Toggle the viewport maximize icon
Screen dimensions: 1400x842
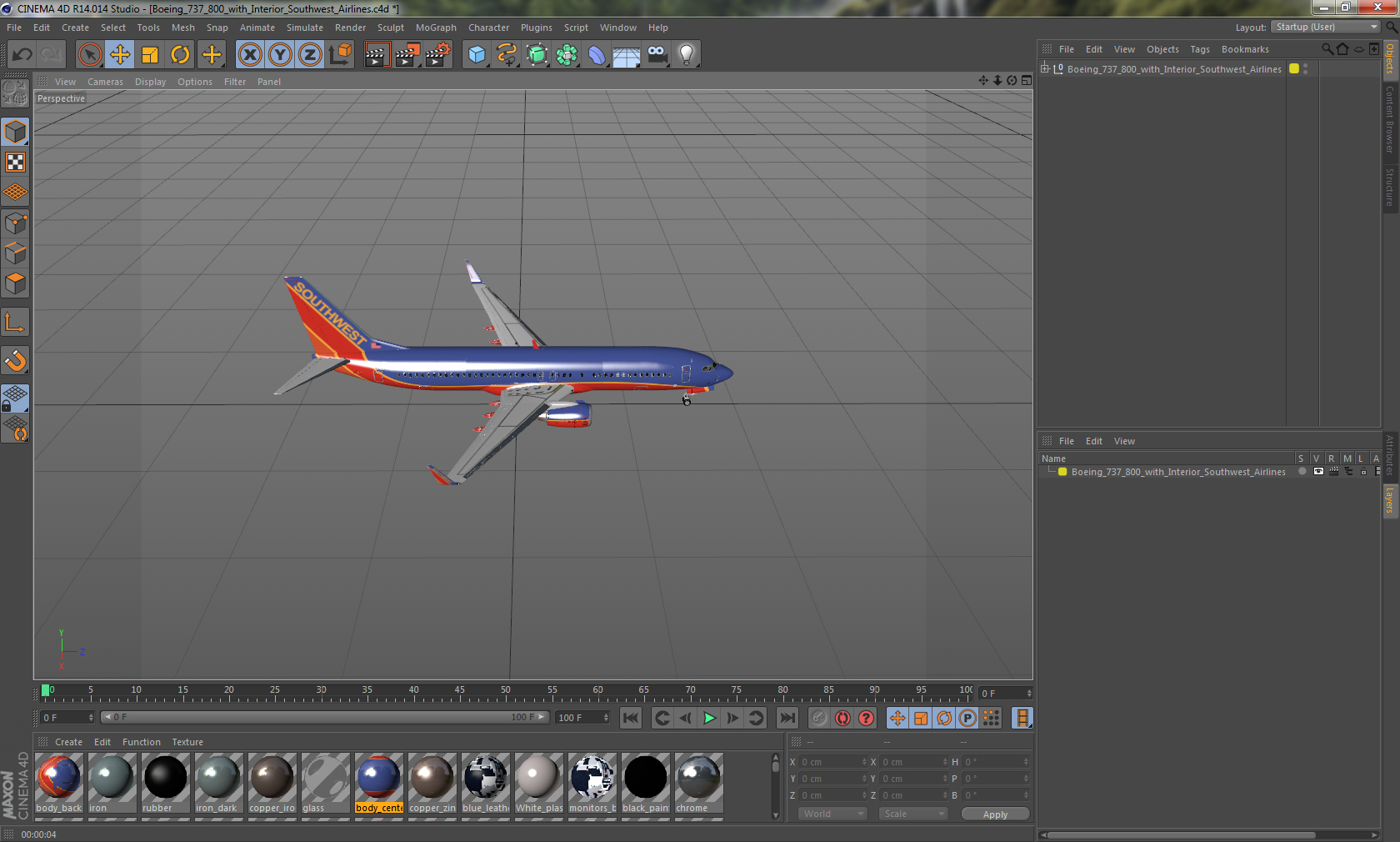pos(1027,81)
